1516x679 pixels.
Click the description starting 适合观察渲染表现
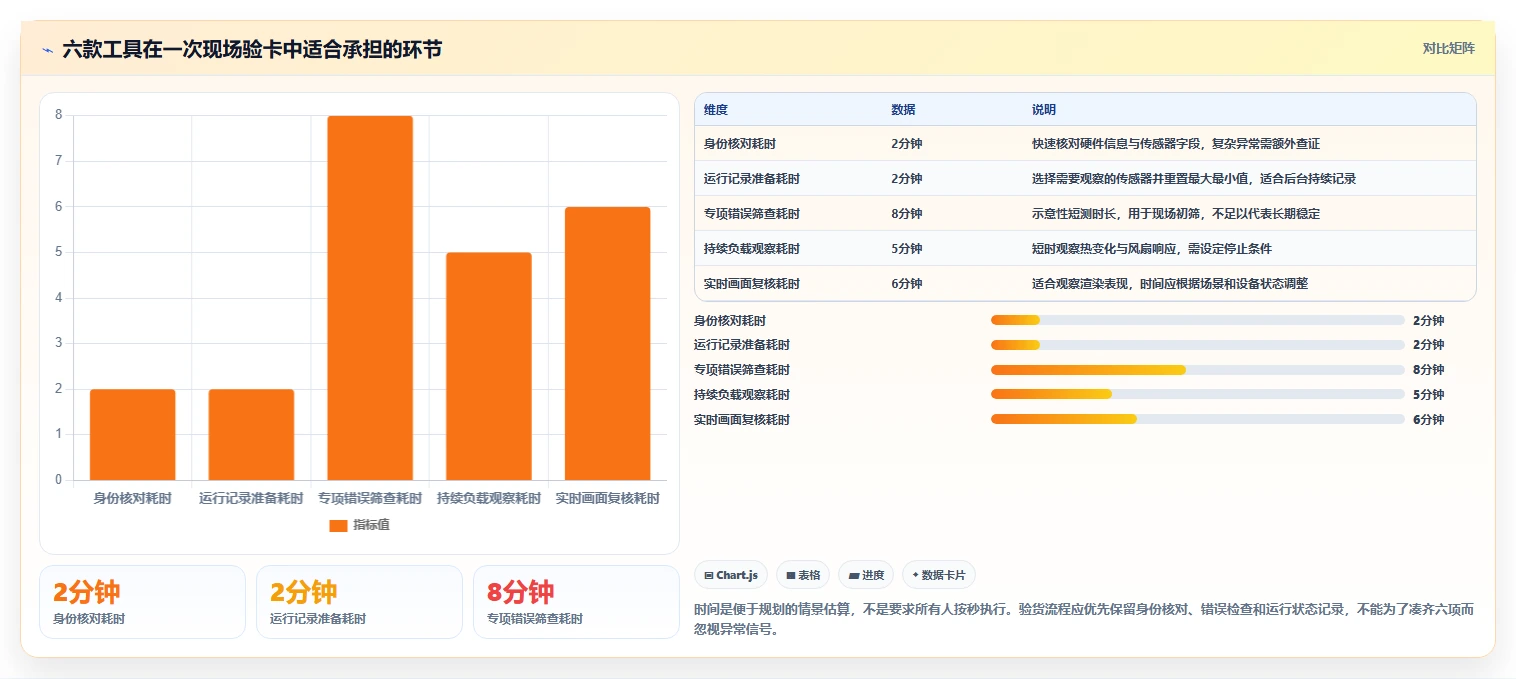pos(1170,284)
